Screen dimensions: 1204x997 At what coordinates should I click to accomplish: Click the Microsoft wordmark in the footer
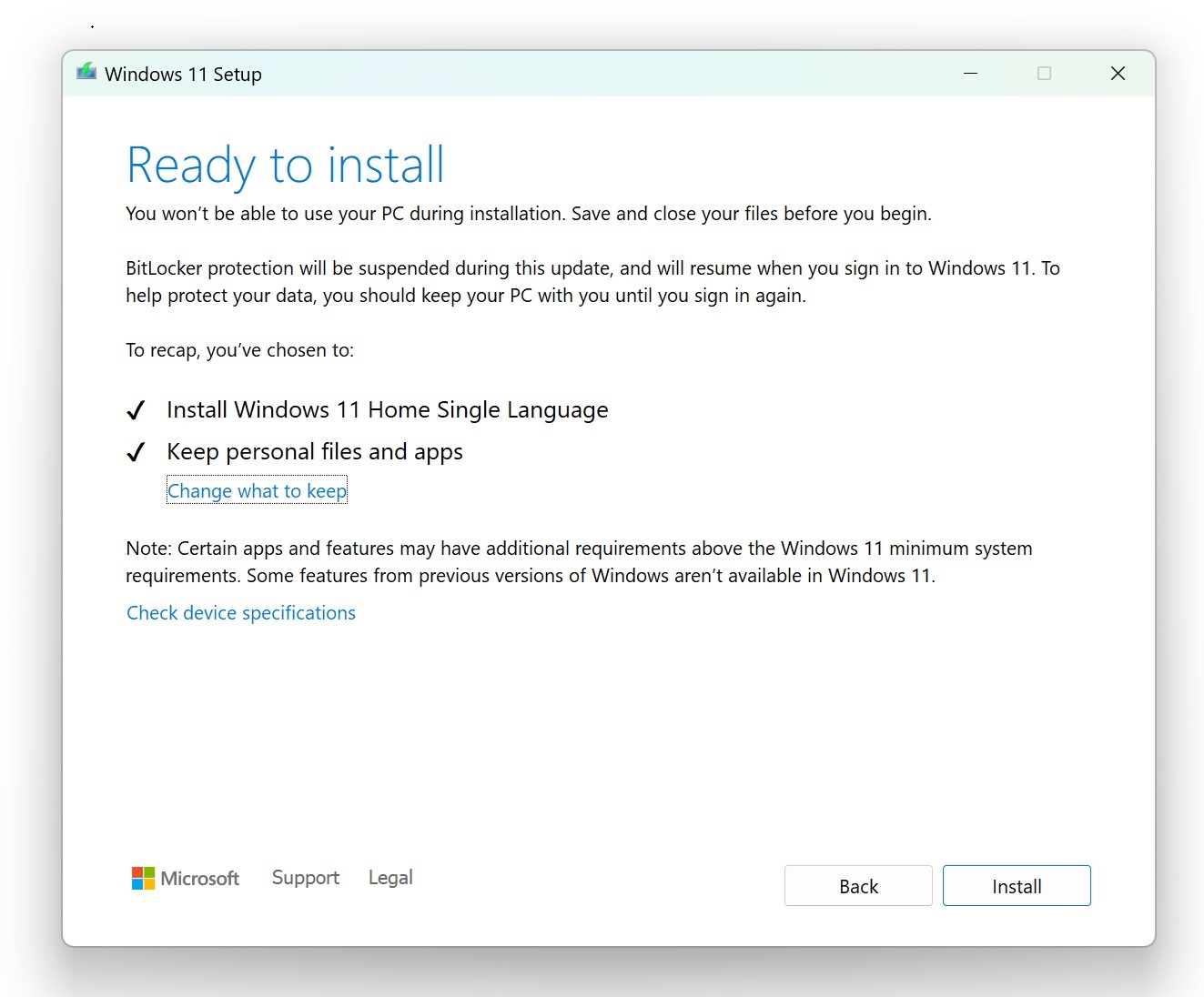[x=199, y=878]
